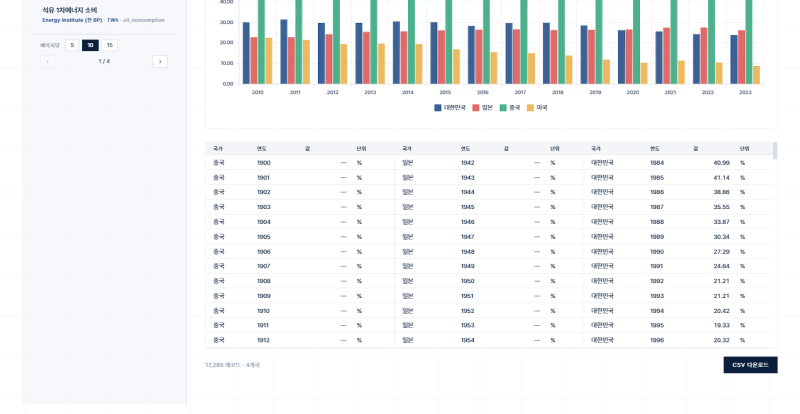
Task: Click the 값 header above 40.99
Action: tap(695, 149)
